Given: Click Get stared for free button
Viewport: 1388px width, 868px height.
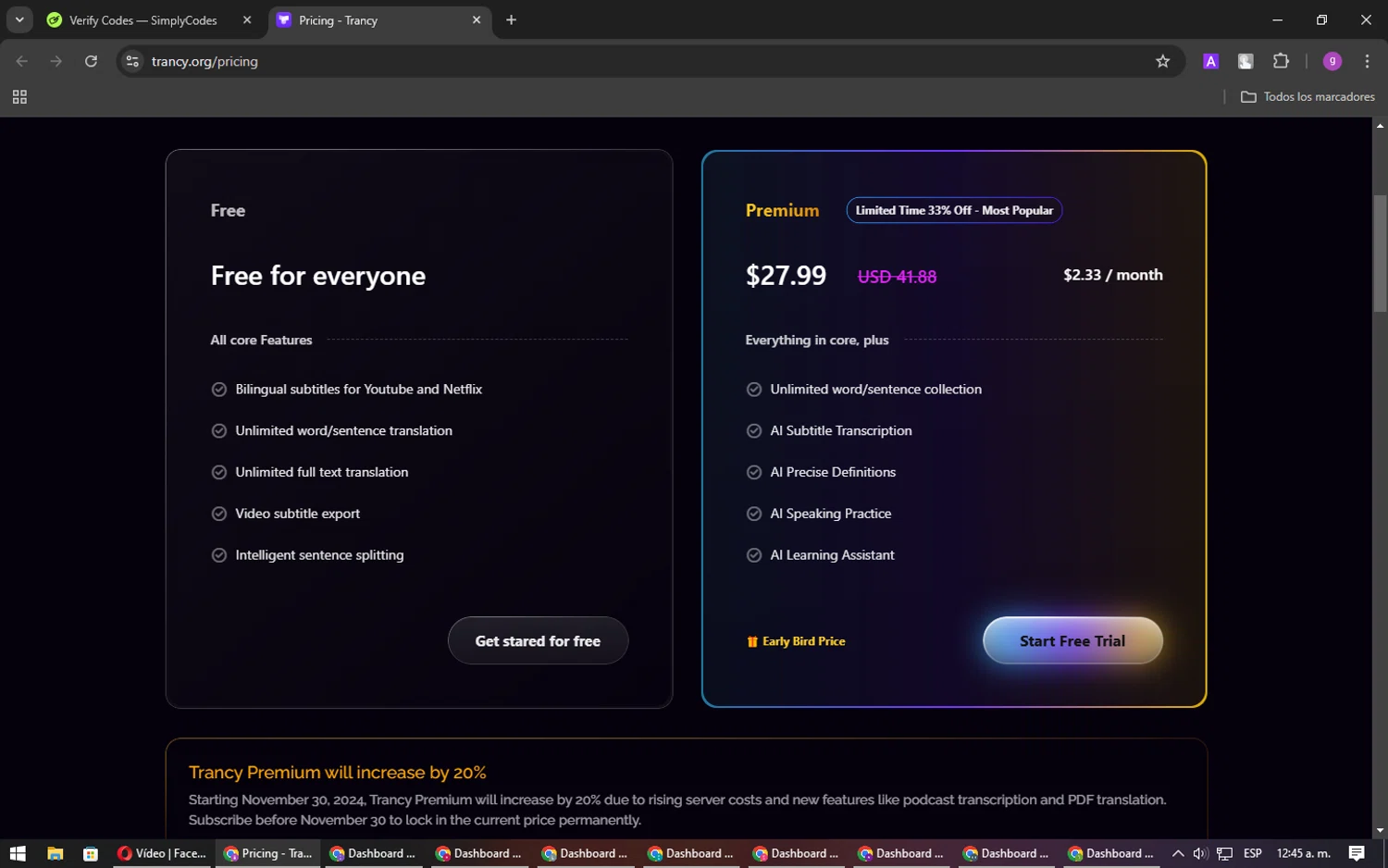Looking at the screenshot, I should click(538, 640).
